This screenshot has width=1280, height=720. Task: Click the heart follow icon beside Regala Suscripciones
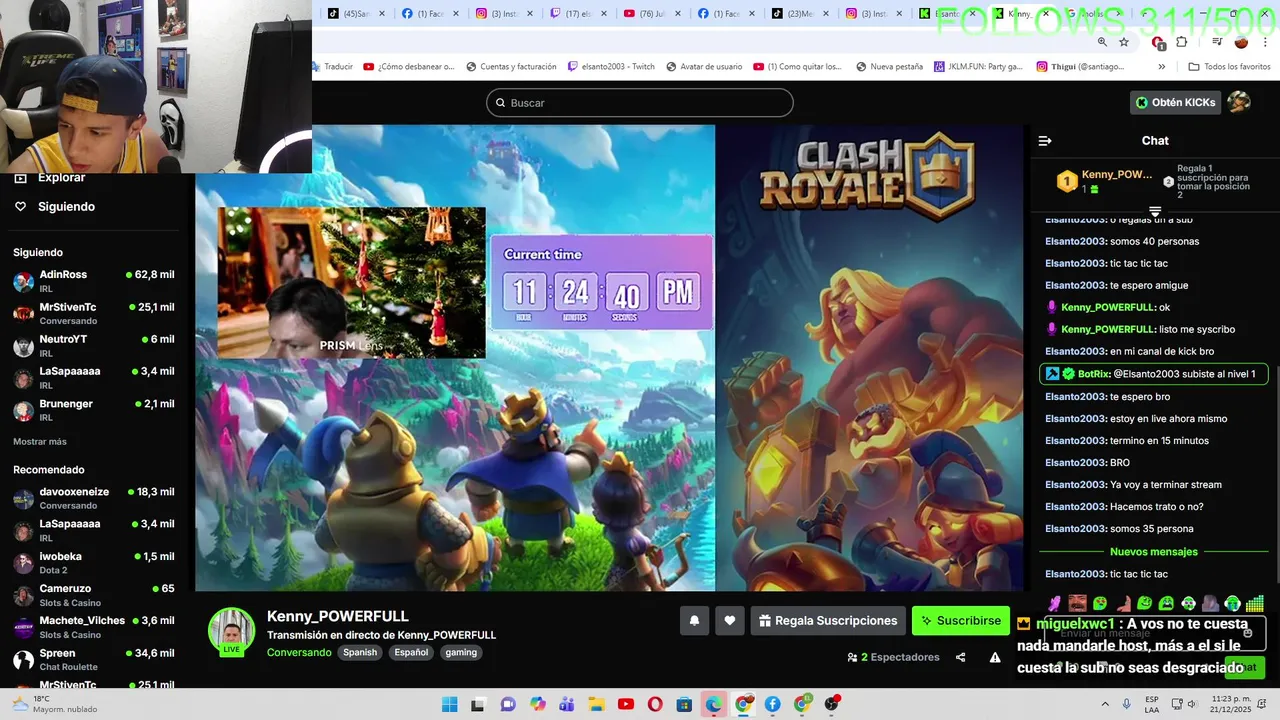click(730, 621)
